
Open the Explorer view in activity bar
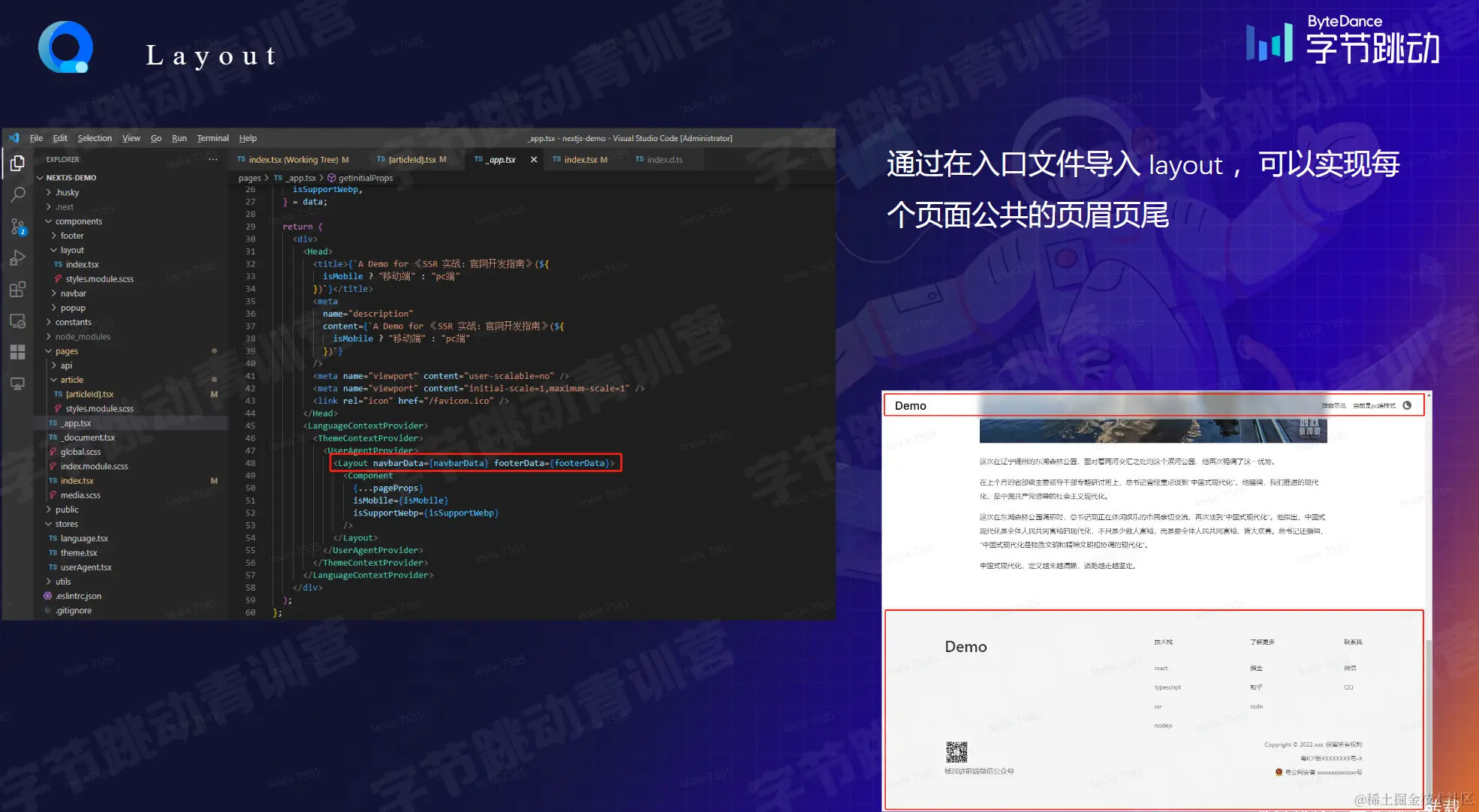coord(17,163)
